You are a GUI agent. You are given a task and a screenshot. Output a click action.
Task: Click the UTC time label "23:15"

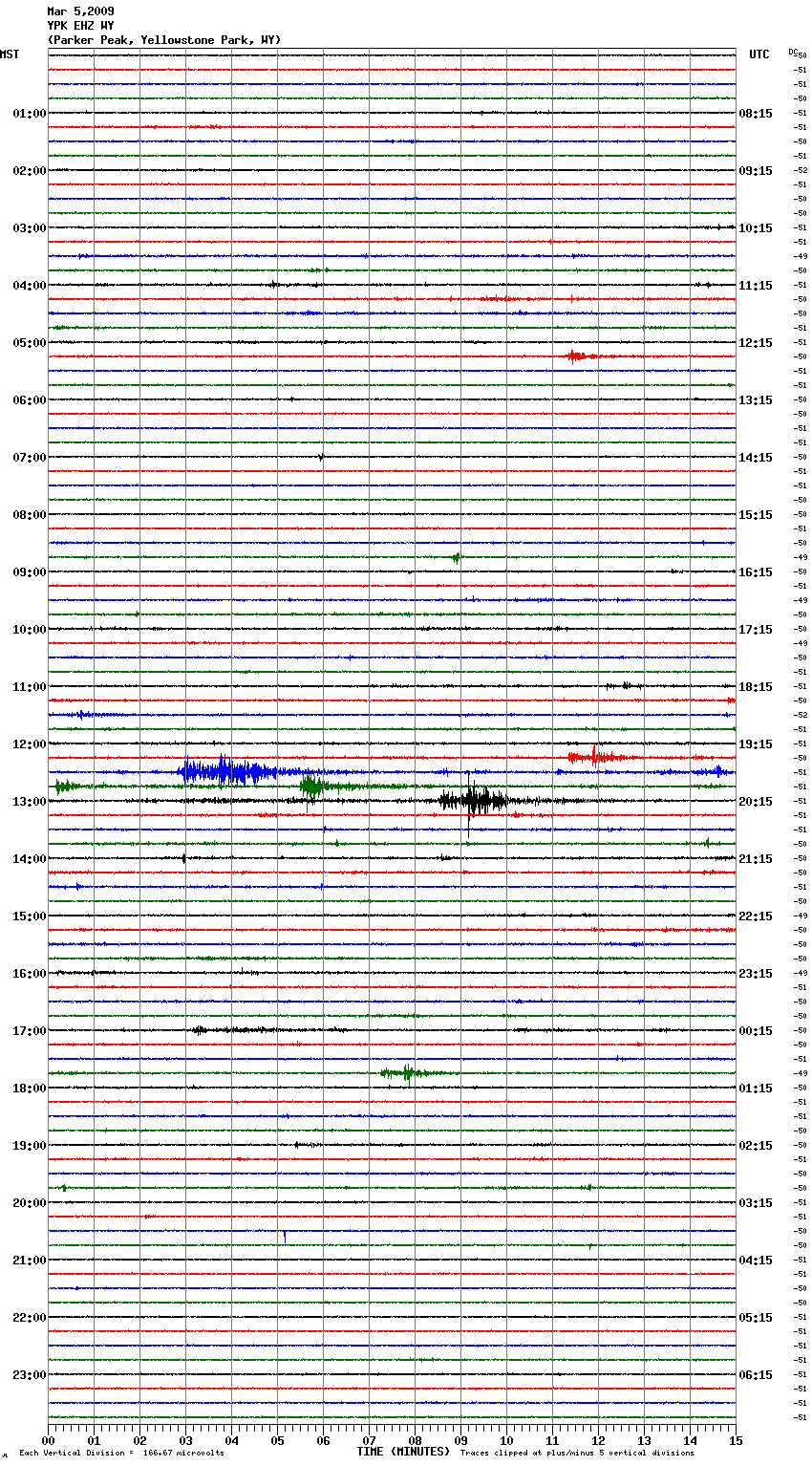[756, 974]
